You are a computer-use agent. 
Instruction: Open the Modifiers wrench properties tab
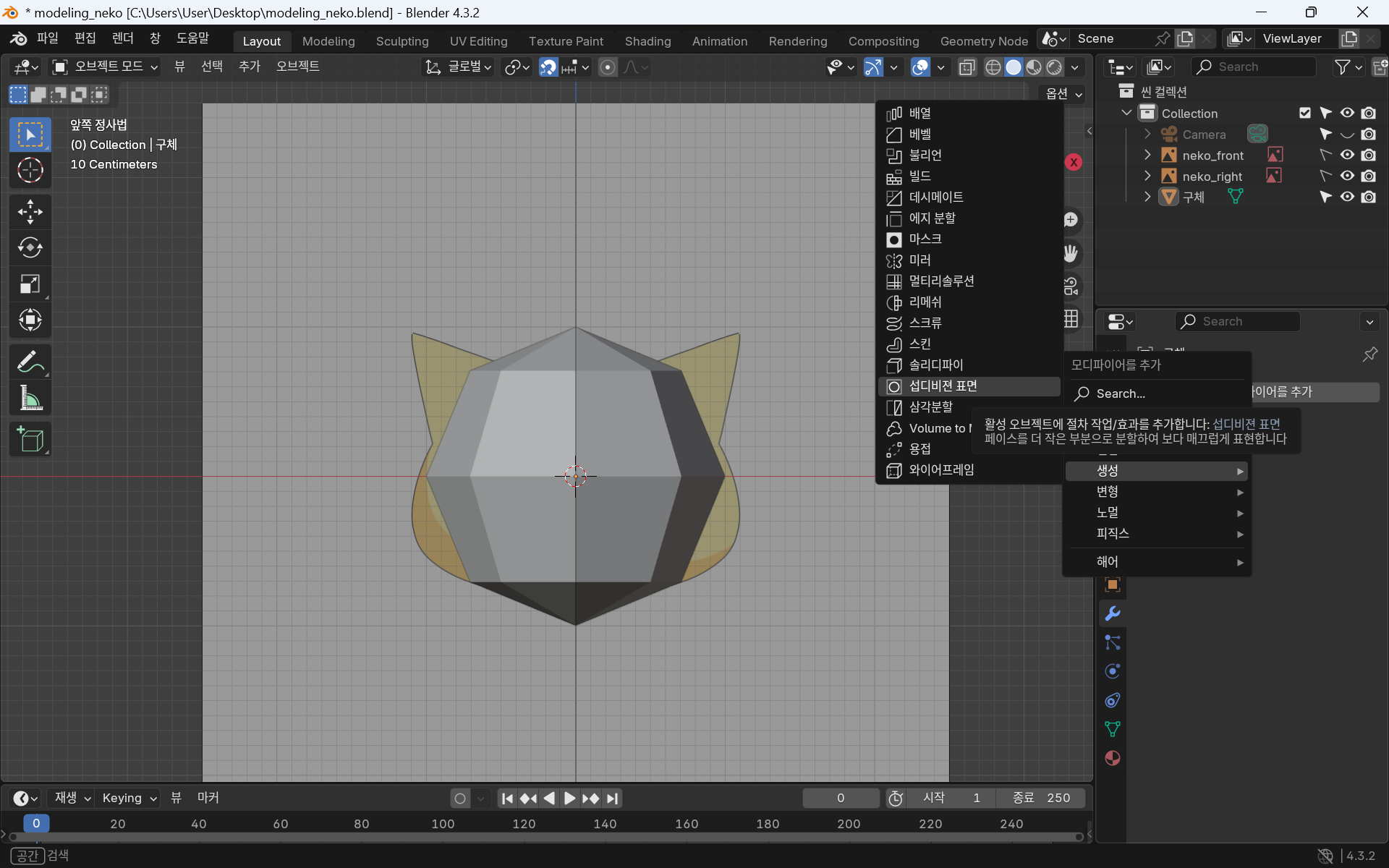1113,613
